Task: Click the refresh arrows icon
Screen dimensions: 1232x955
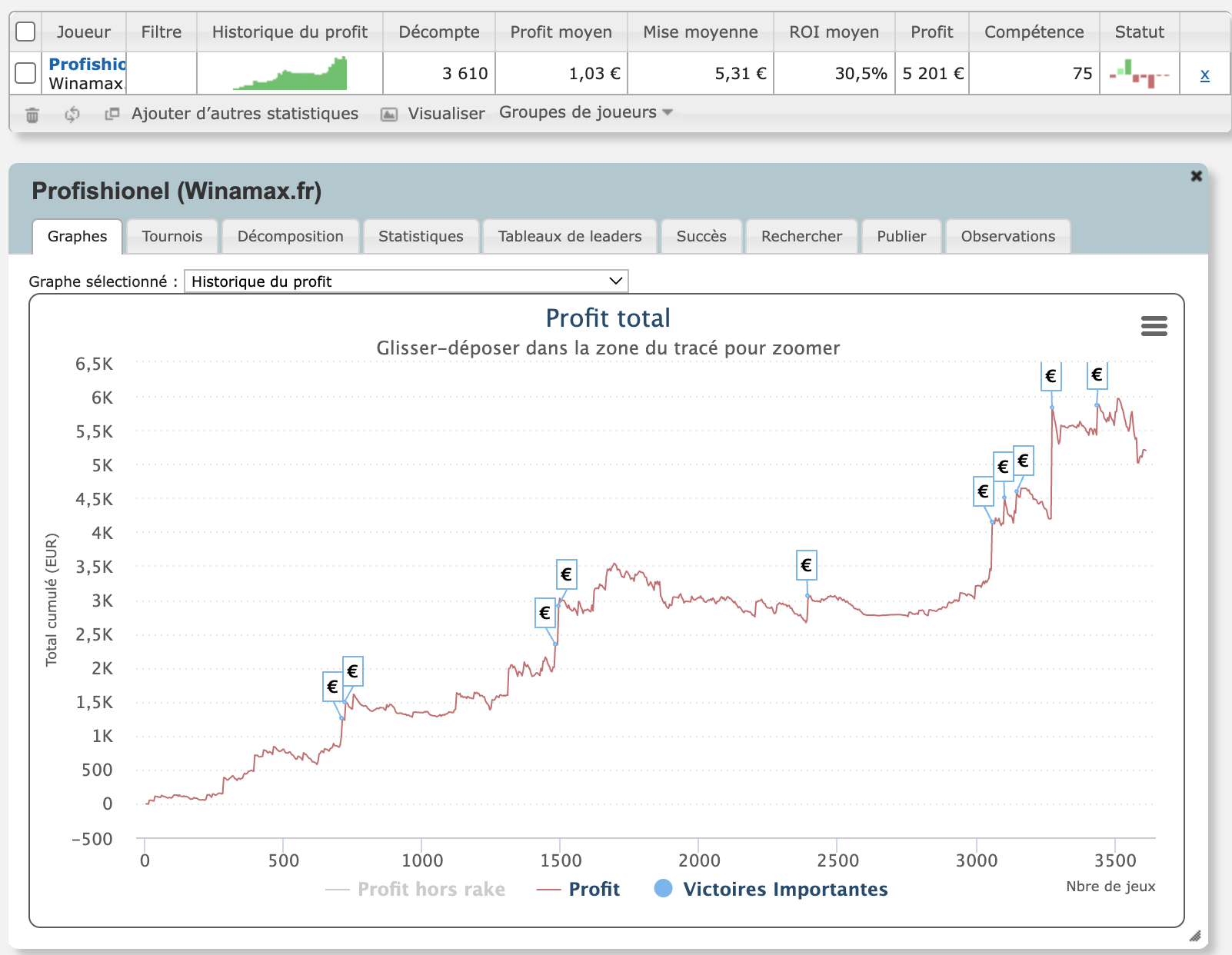Action: [x=72, y=115]
